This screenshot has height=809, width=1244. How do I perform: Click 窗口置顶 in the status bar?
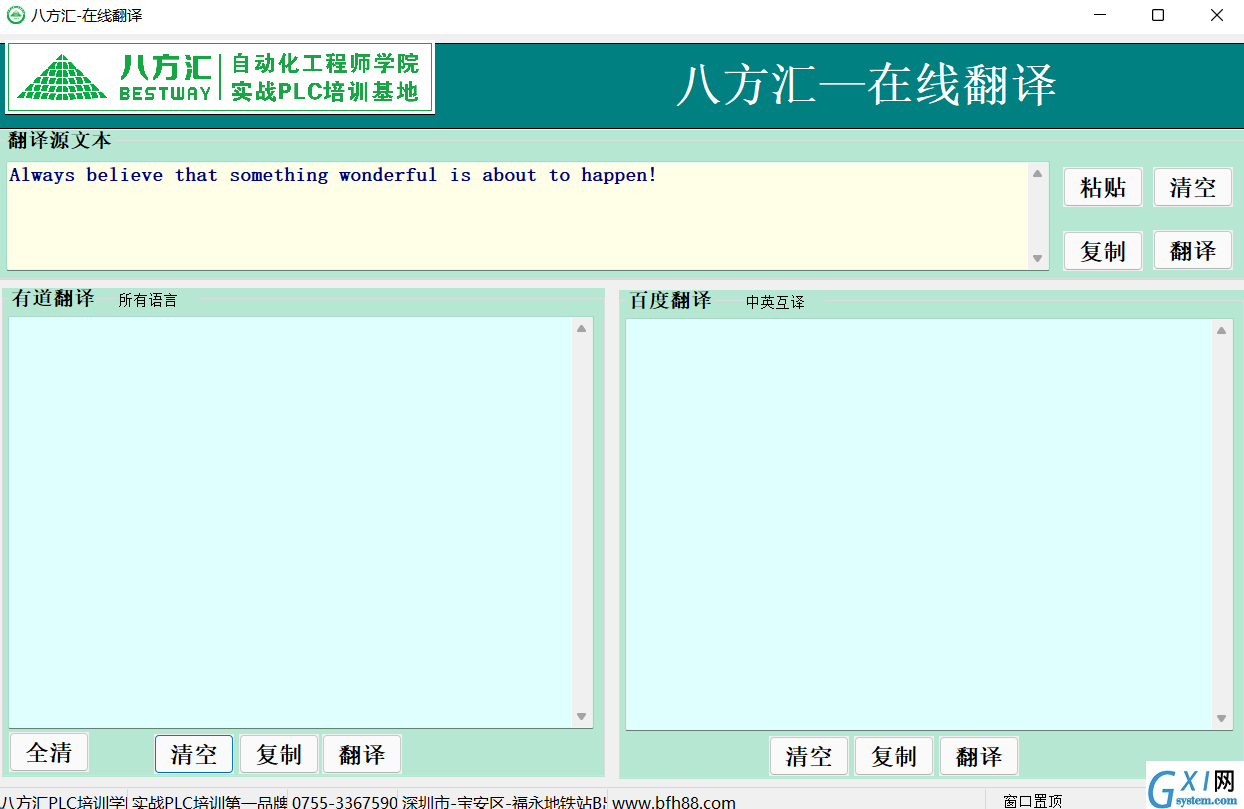pos(1032,801)
